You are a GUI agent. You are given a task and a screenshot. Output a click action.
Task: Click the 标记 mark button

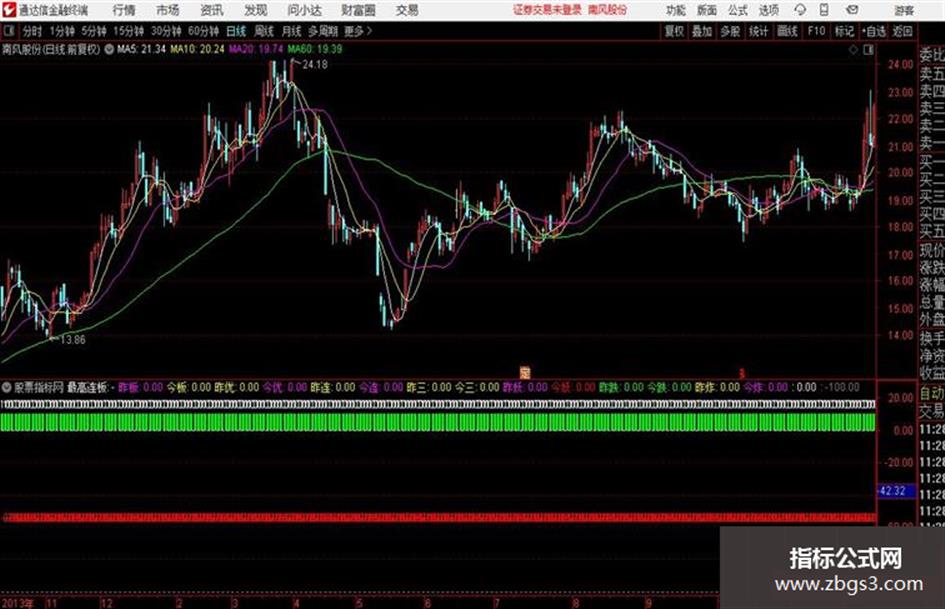tap(844, 31)
